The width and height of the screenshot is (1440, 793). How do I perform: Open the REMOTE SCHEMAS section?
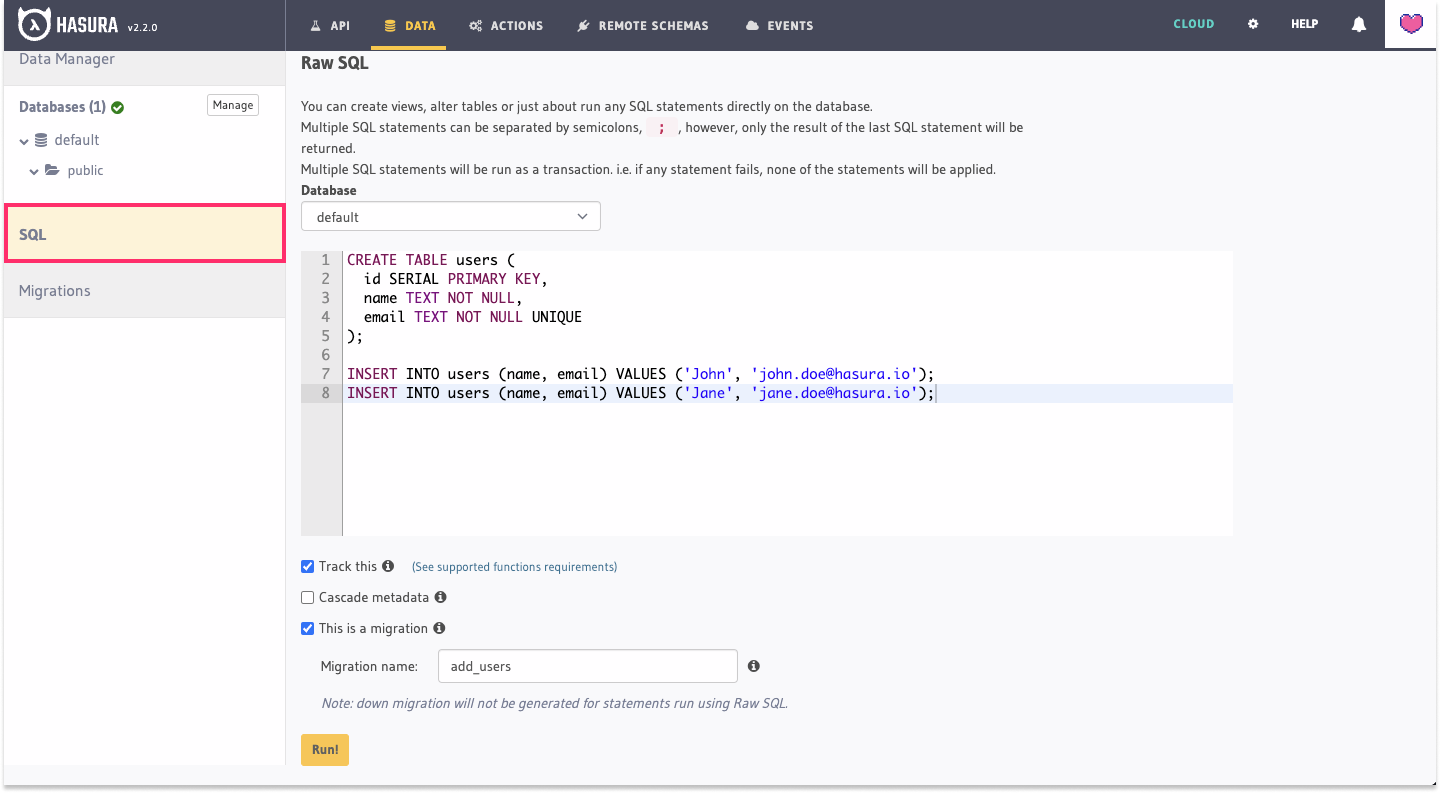(642, 25)
